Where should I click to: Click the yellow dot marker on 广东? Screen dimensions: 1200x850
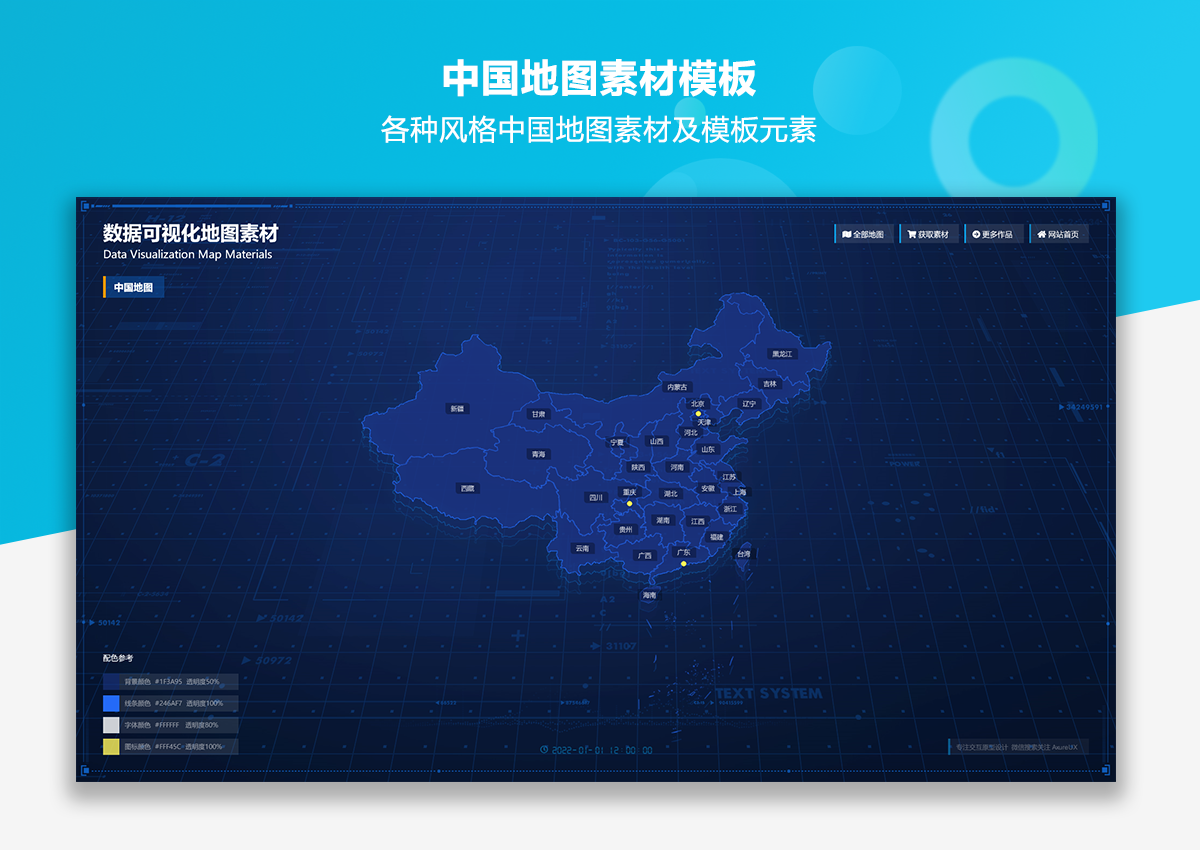684,564
